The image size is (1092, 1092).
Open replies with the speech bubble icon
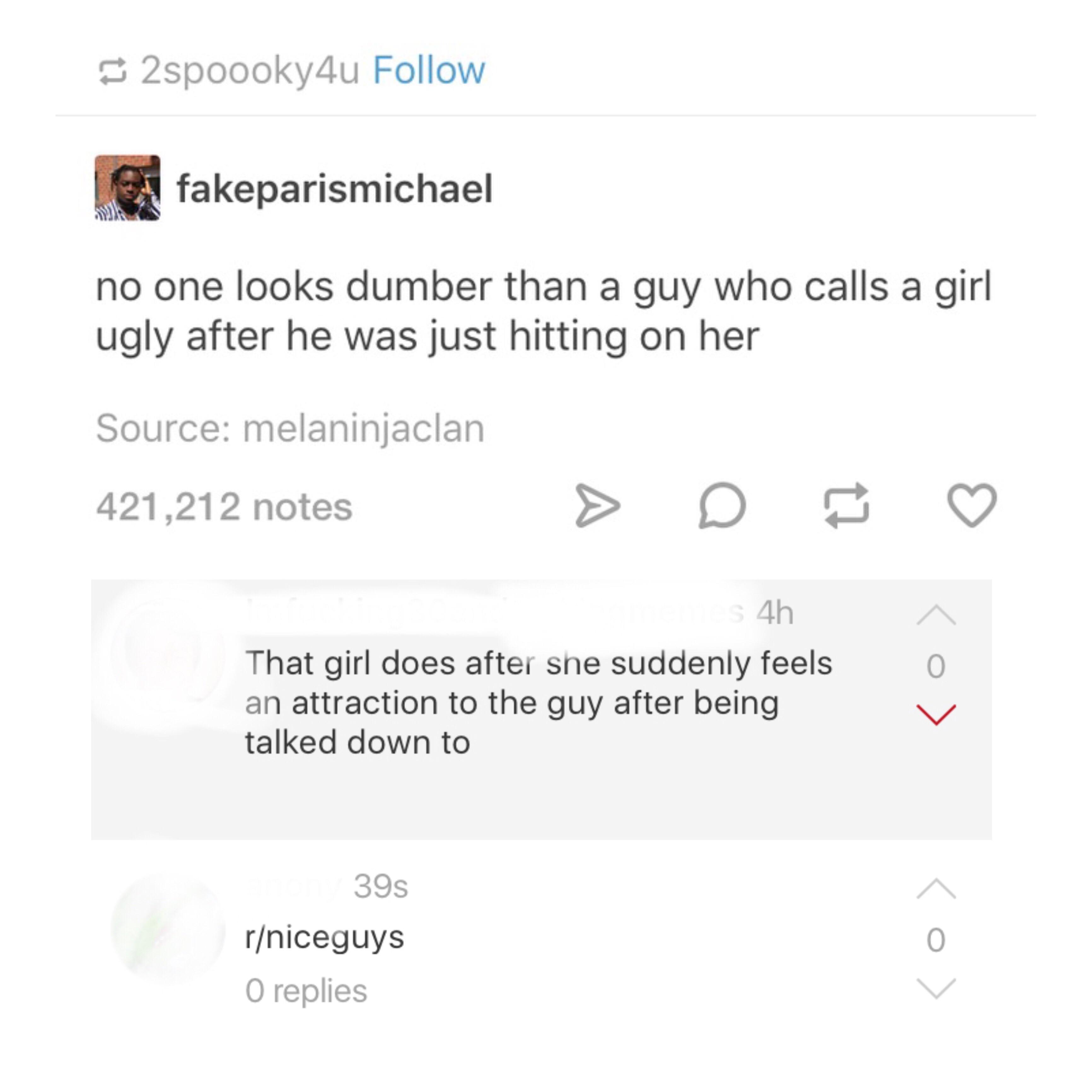point(722,505)
